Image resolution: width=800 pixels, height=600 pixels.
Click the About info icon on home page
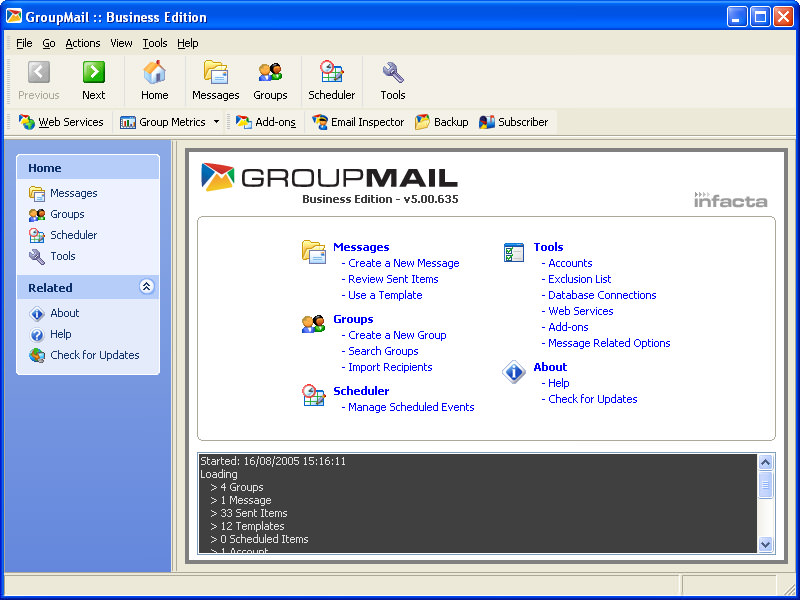click(x=514, y=372)
